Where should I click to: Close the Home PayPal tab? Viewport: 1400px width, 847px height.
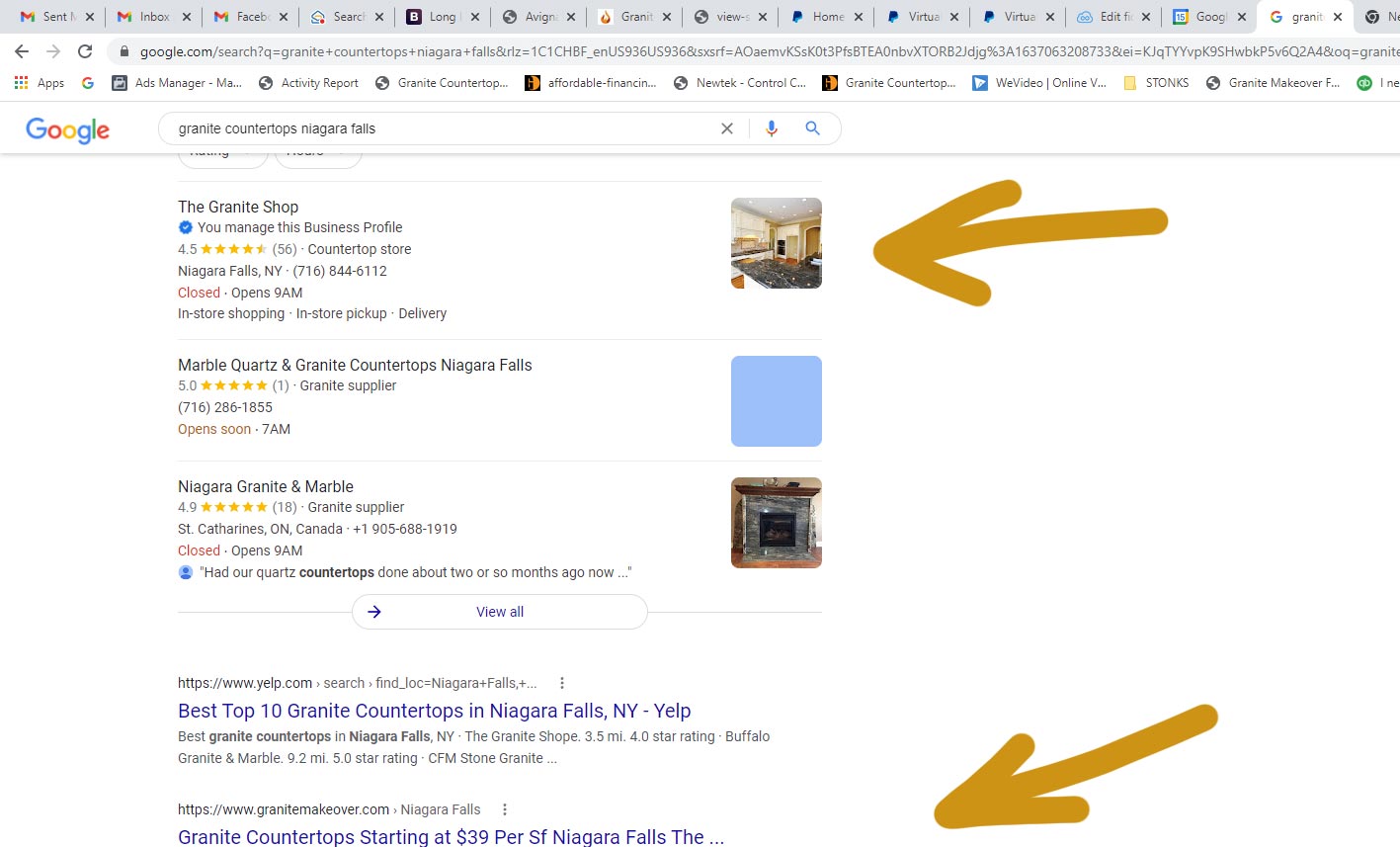click(859, 17)
